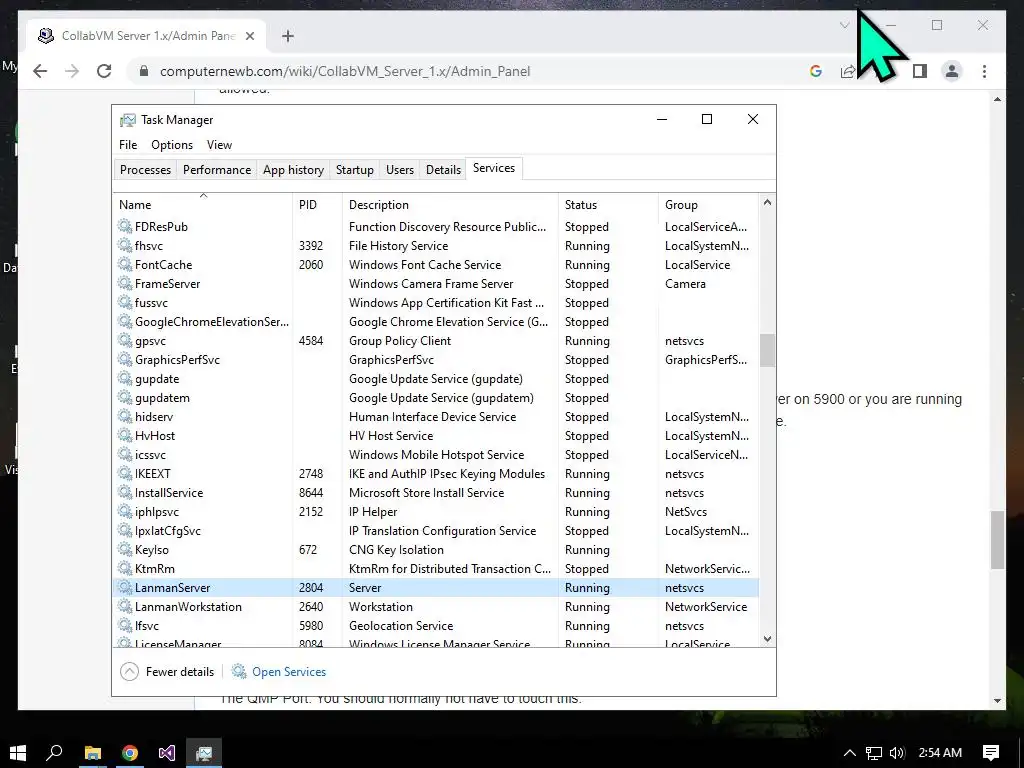1024x768 pixels.
Task: Click the KeyIso service gear icon
Action: [125, 549]
